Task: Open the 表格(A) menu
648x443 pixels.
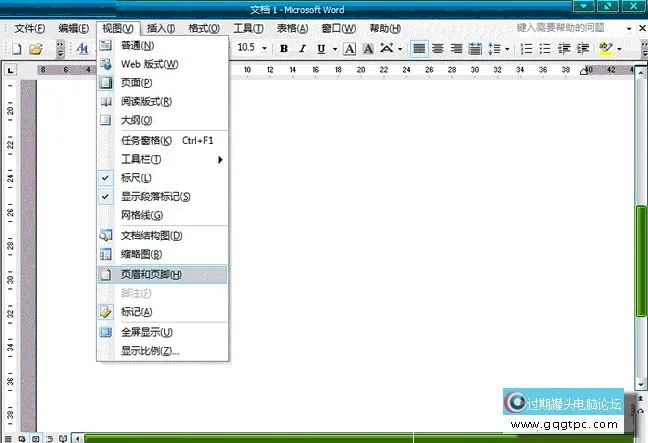Action: pyautogui.click(x=293, y=28)
